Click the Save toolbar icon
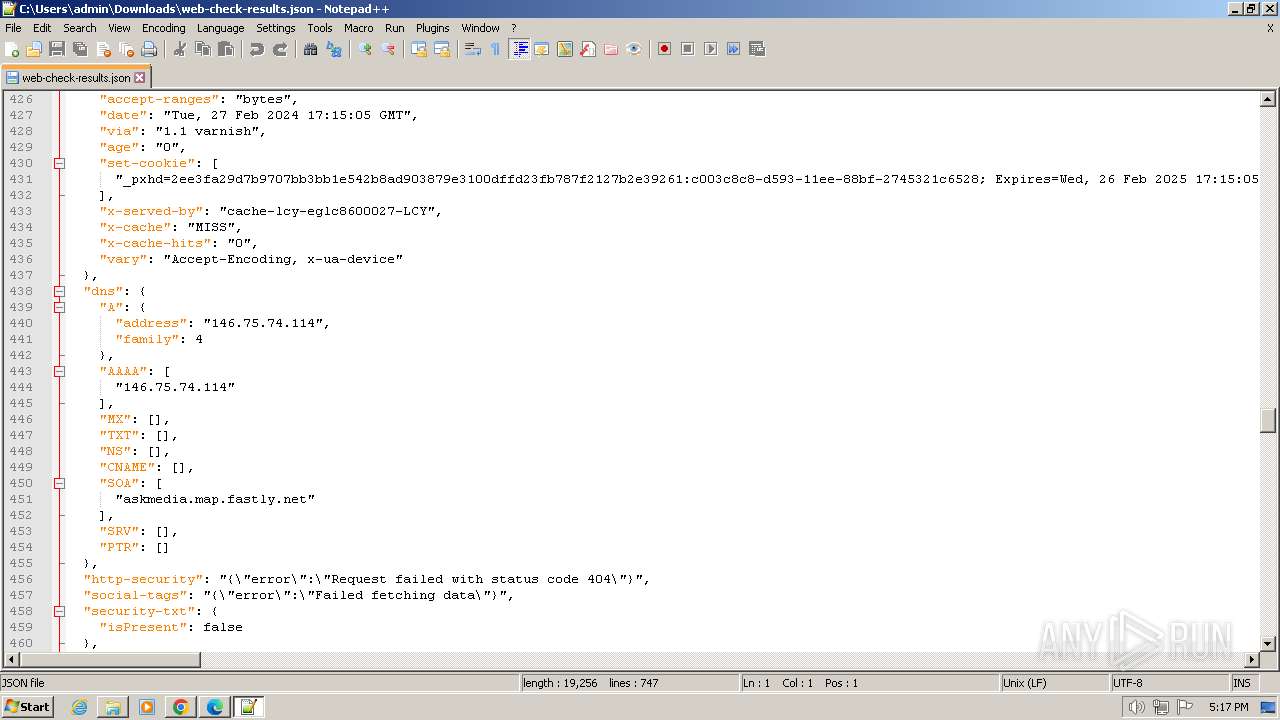The width and height of the screenshot is (1280, 720). pos(57,49)
